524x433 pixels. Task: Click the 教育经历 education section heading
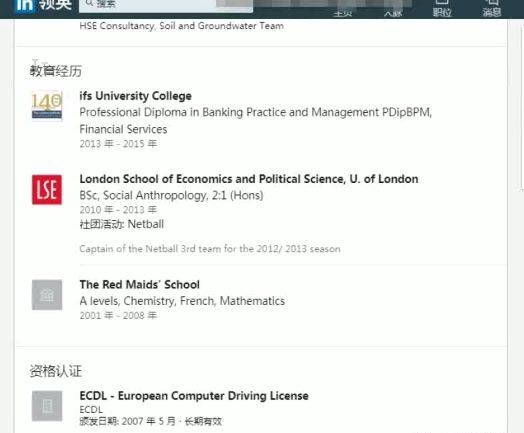(x=55, y=71)
